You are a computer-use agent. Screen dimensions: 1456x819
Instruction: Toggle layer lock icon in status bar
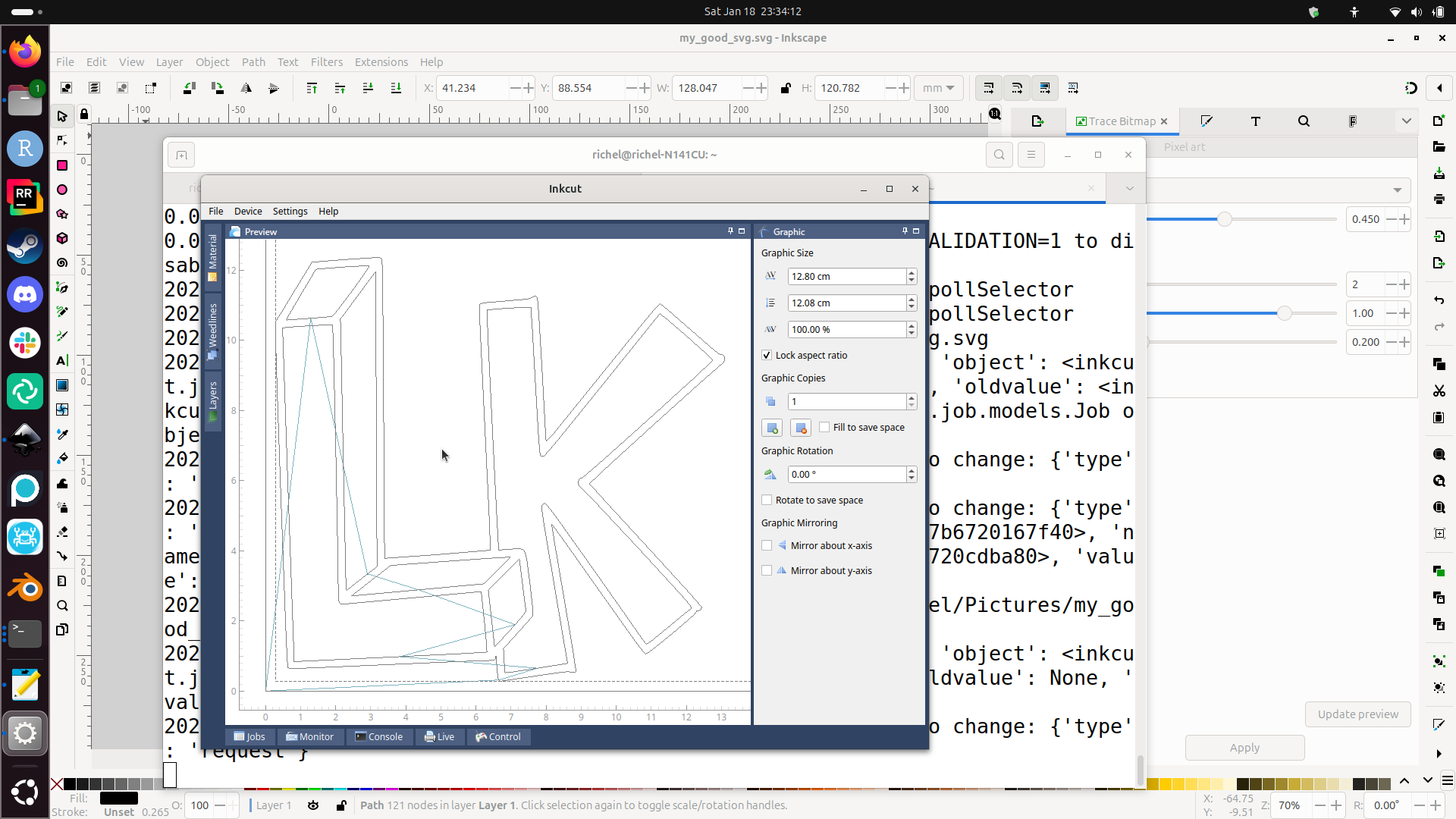click(341, 805)
